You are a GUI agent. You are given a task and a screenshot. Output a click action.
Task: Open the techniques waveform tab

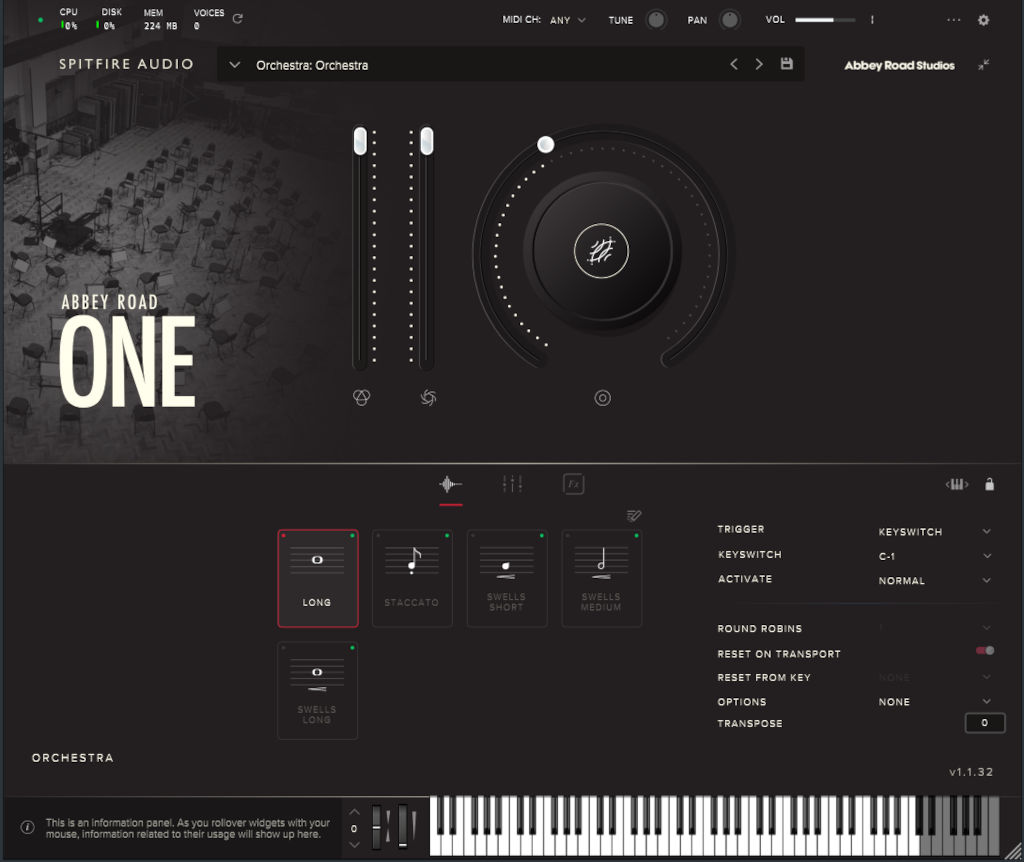451,485
